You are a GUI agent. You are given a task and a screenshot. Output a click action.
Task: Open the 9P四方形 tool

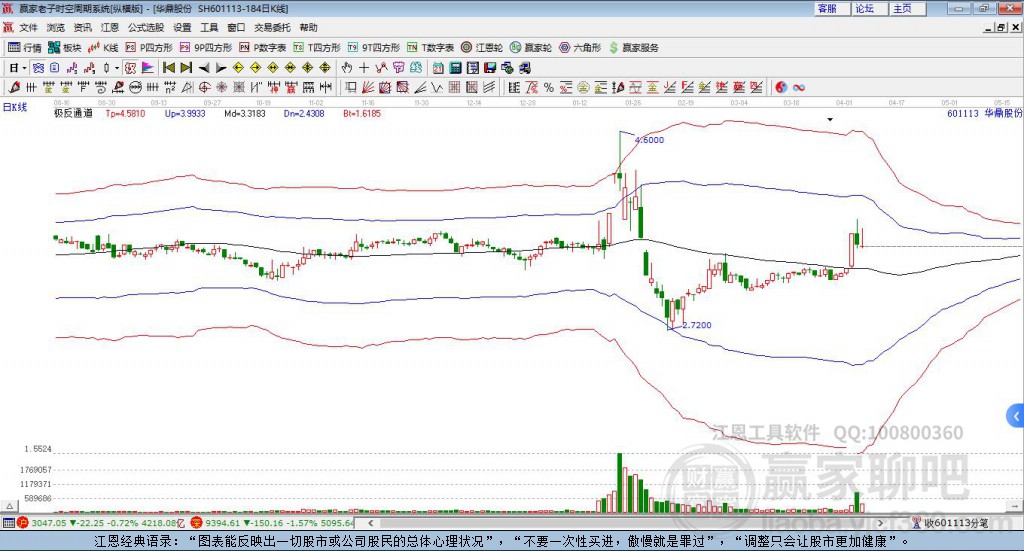[x=206, y=48]
